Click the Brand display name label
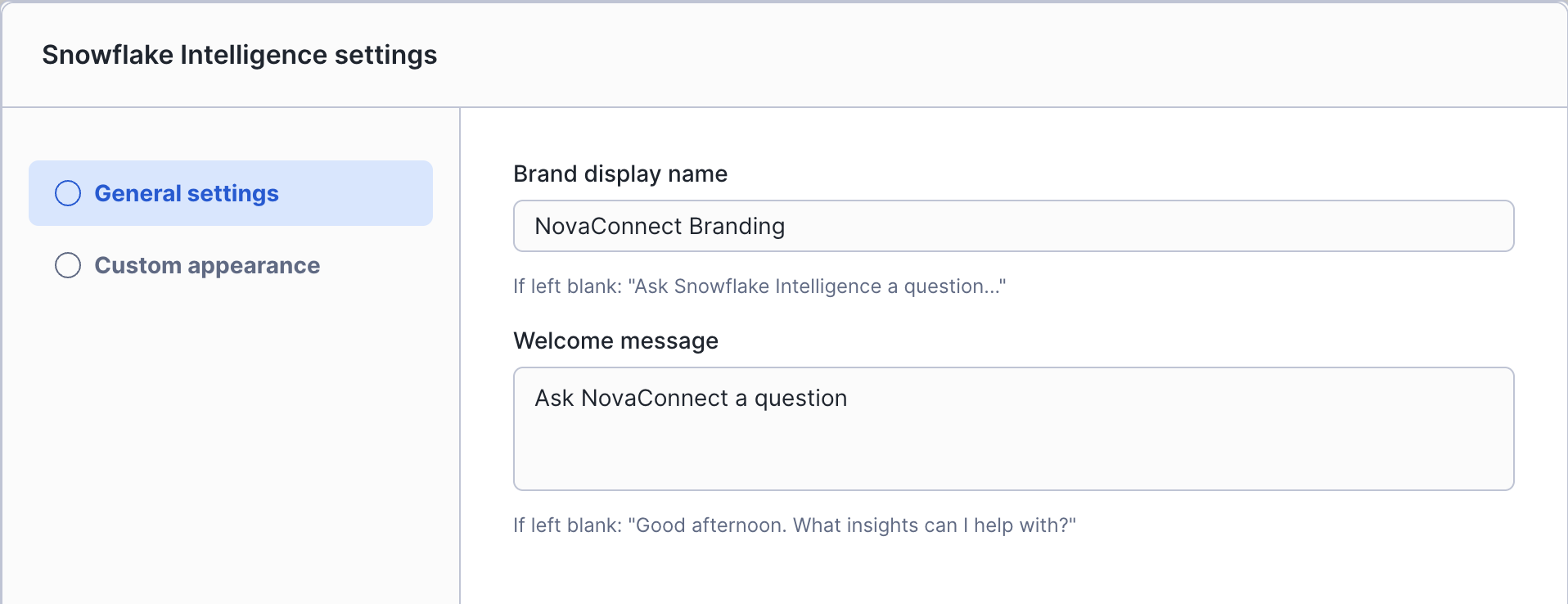Screen dimensions: 1568x604 point(620,174)
